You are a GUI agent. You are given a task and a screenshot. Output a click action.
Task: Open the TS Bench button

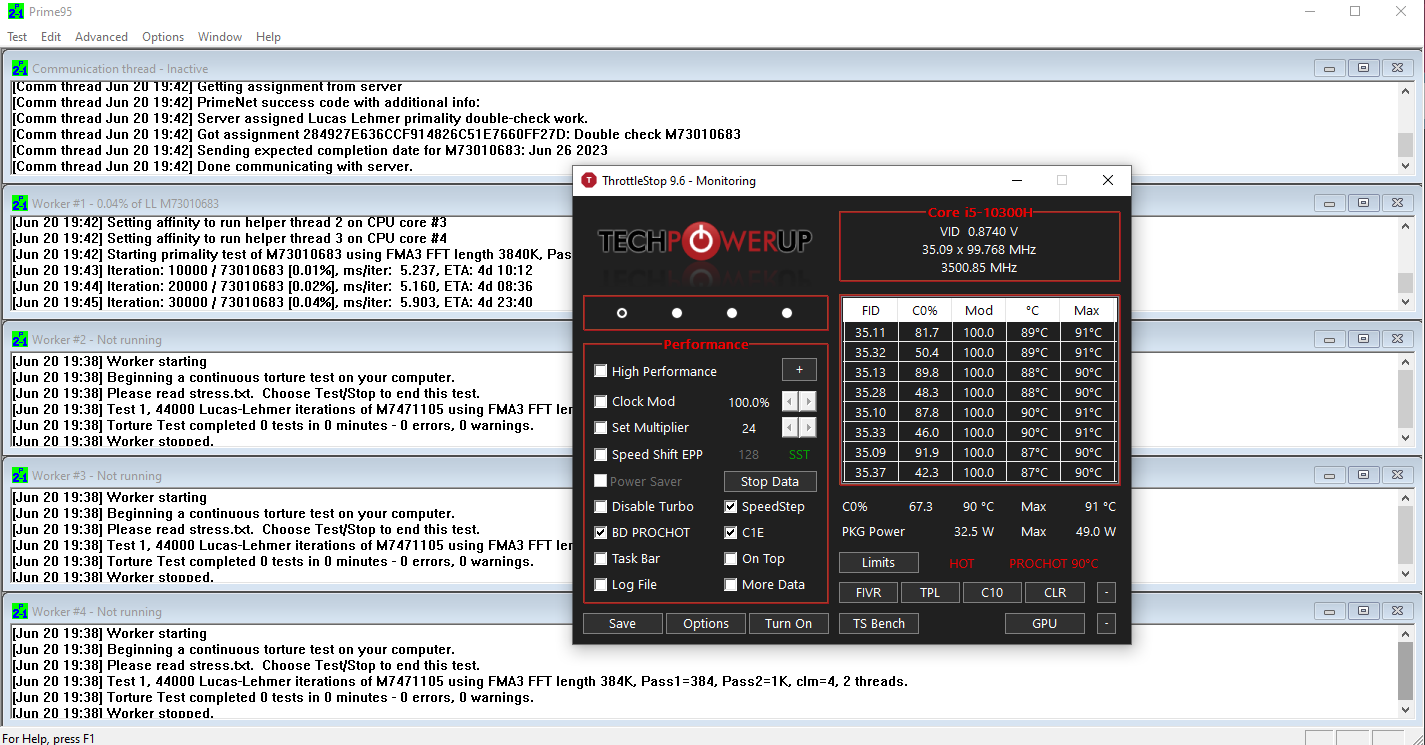pos(879,623)
